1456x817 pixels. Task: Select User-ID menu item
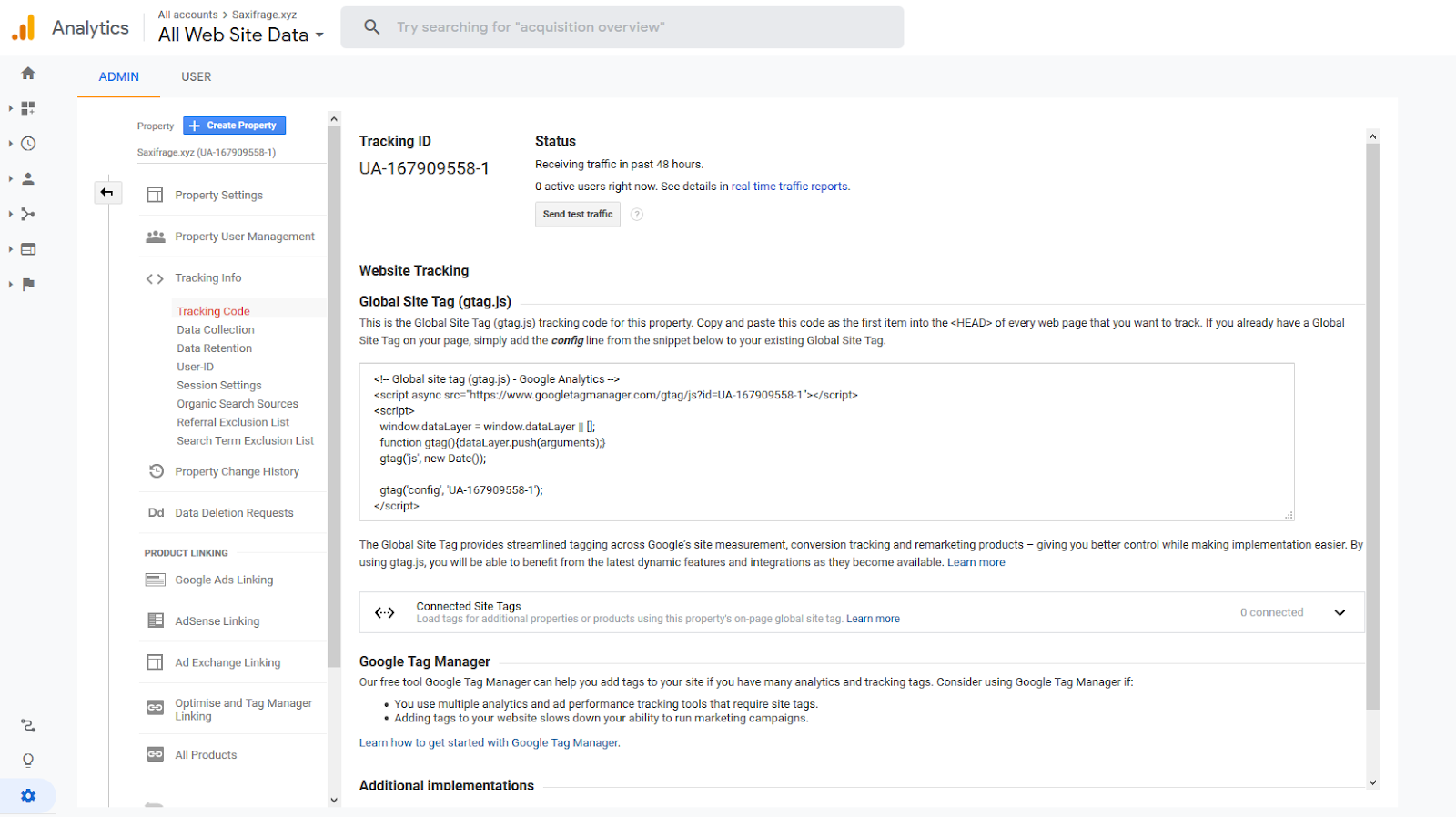[196, 367]
